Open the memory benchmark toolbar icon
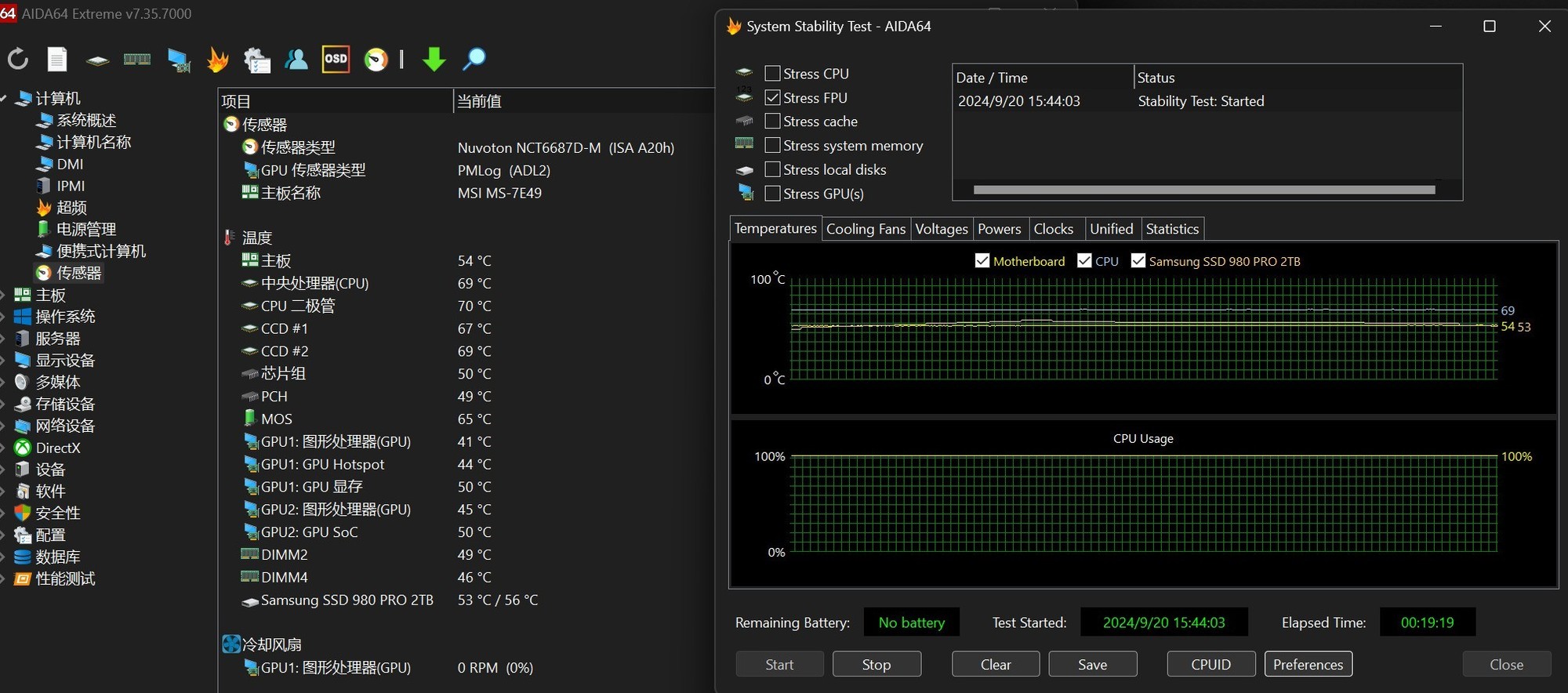1568x693 pixels. (137, 59)
